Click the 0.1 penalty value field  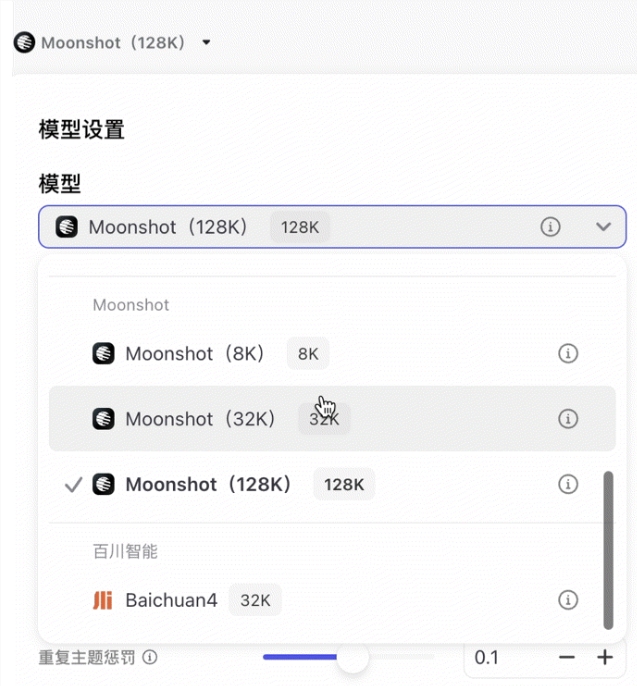[505, 657]
